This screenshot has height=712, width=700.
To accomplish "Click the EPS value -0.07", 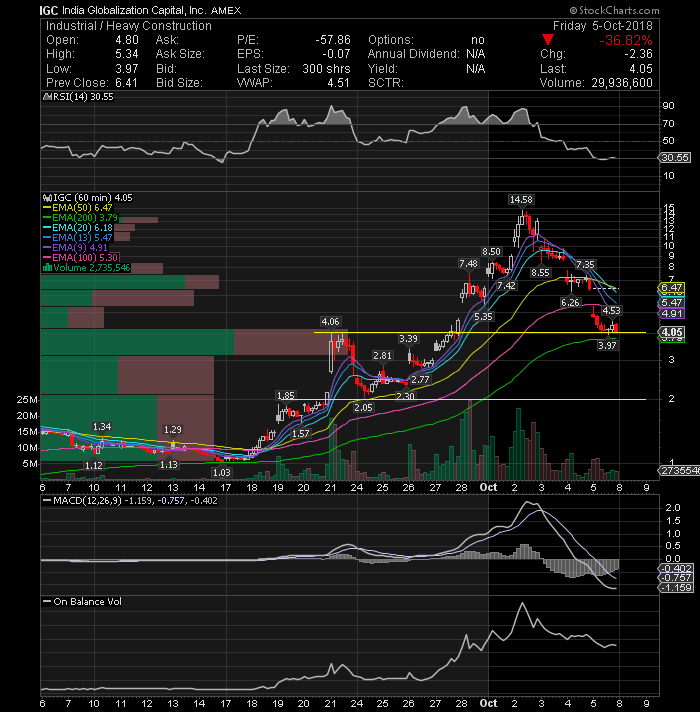I will (x=336, y=54).
